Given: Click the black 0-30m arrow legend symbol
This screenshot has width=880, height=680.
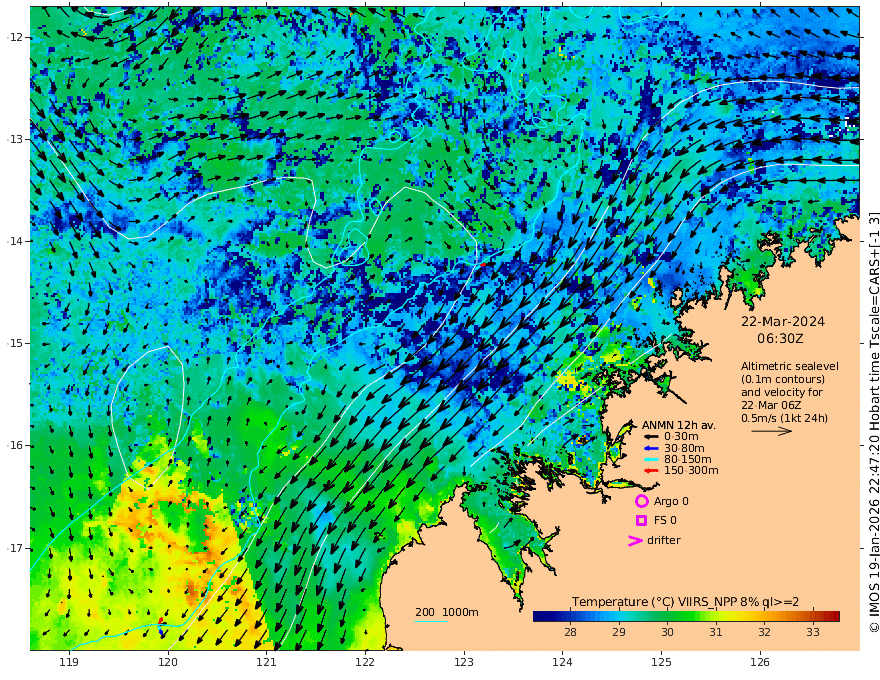Looking at the screenshot, I should point(651,436).
